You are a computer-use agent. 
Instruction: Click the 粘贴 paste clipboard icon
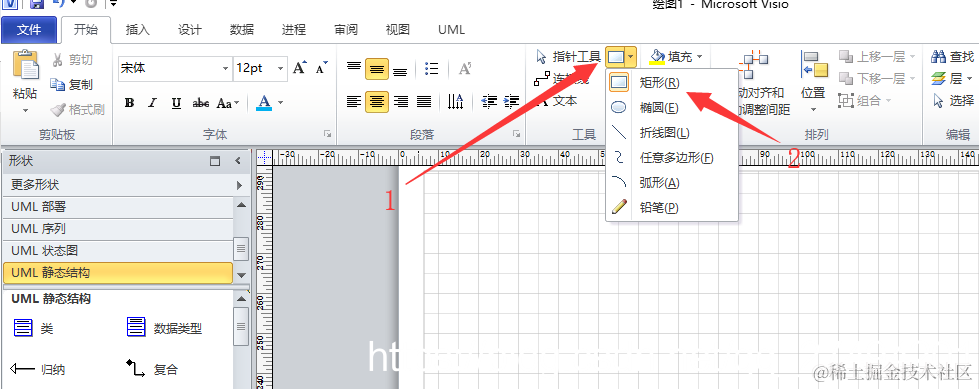pos(25,65)
